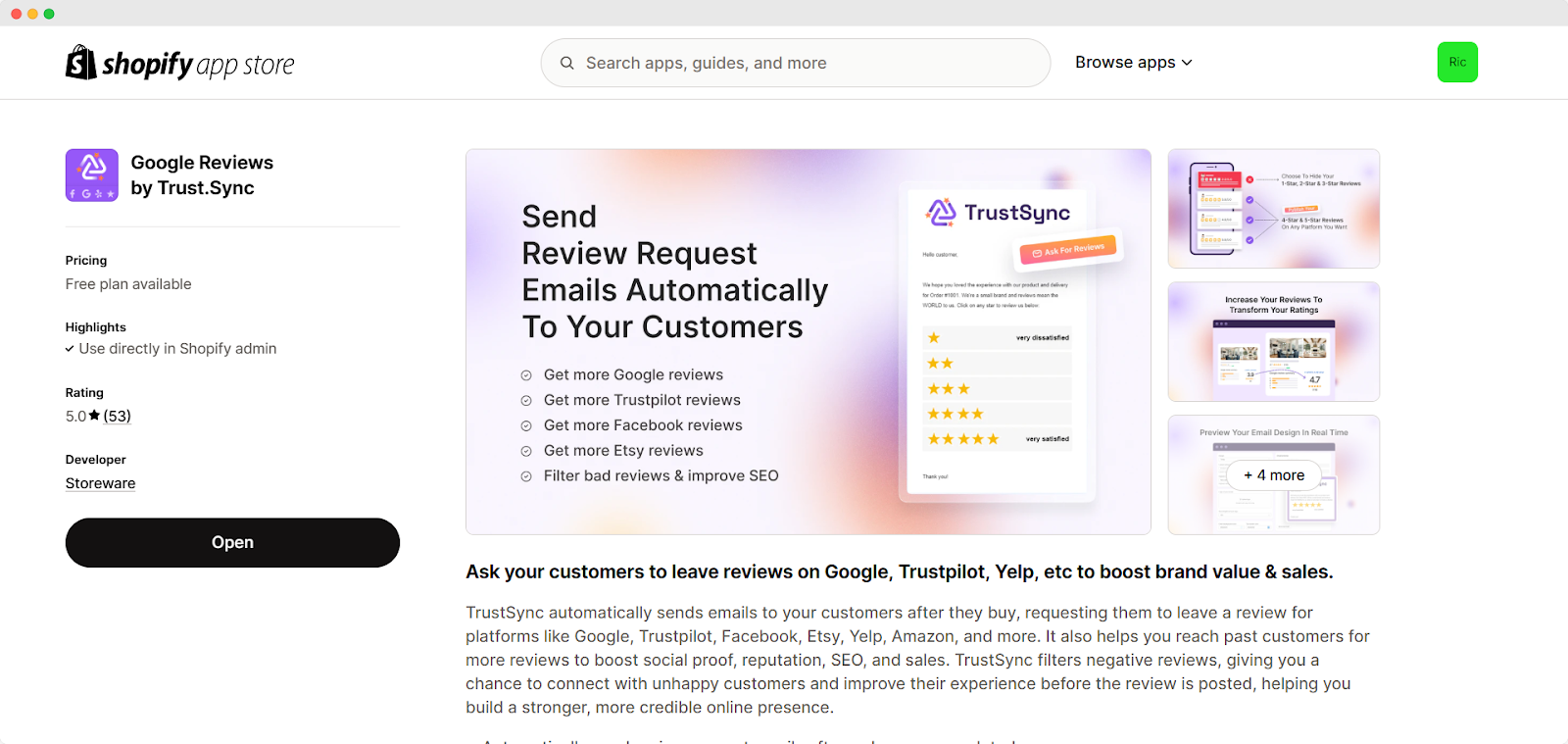Click the Use directly in Shopify admin highlight

[x=177, y=349]
